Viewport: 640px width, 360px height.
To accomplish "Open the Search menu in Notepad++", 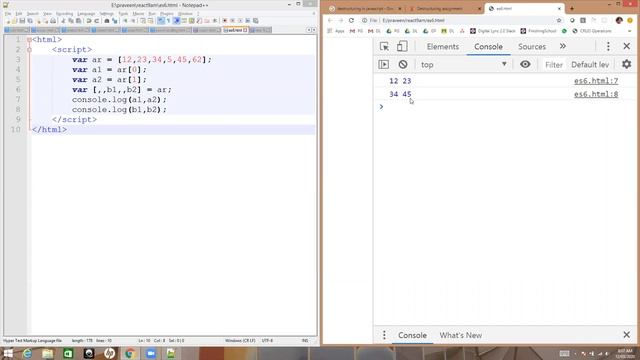I will point(32,13).
